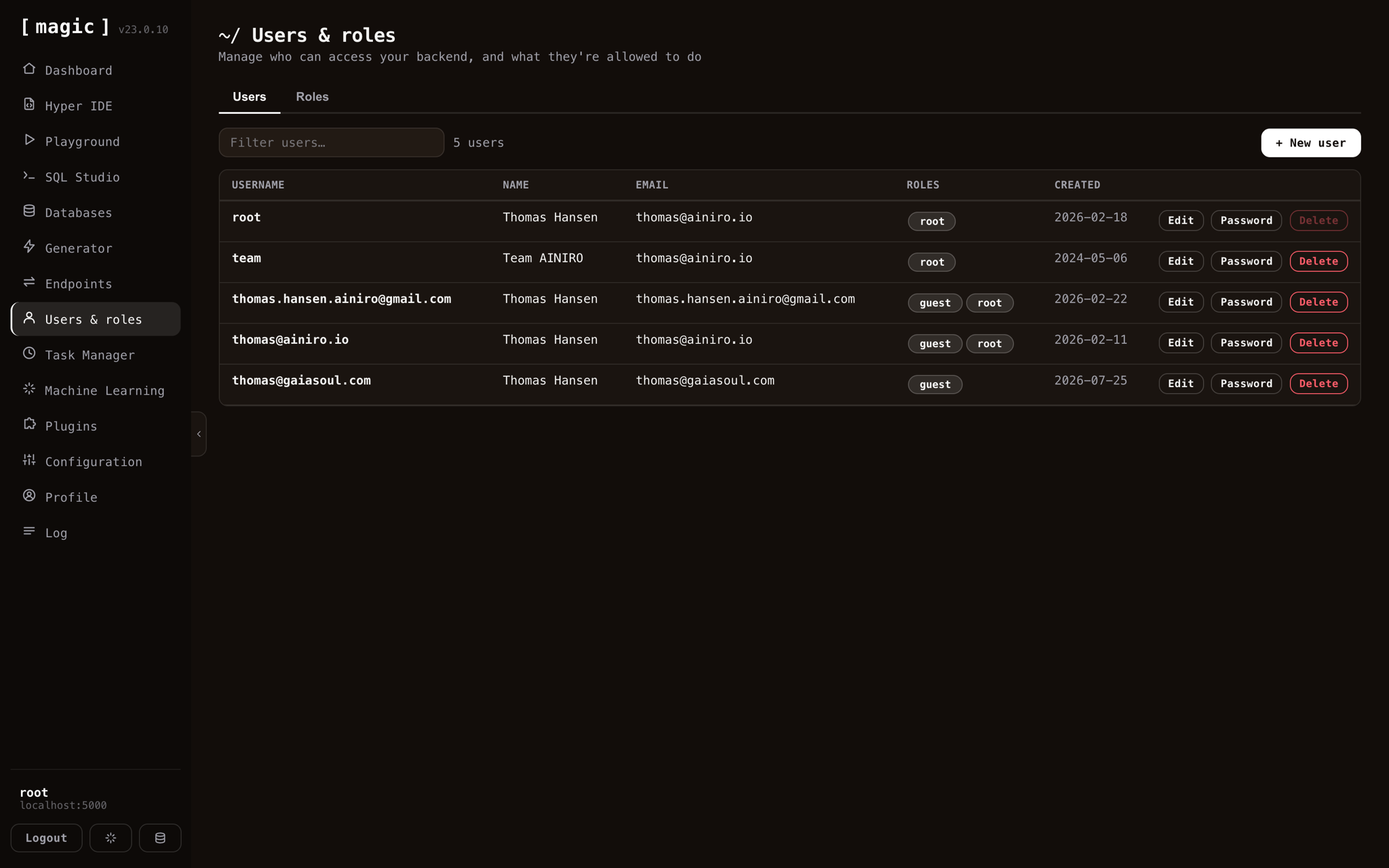This screenshot has width=1389, height=868.
Task: Focus the Filter users input field
Action: [332, 142]
